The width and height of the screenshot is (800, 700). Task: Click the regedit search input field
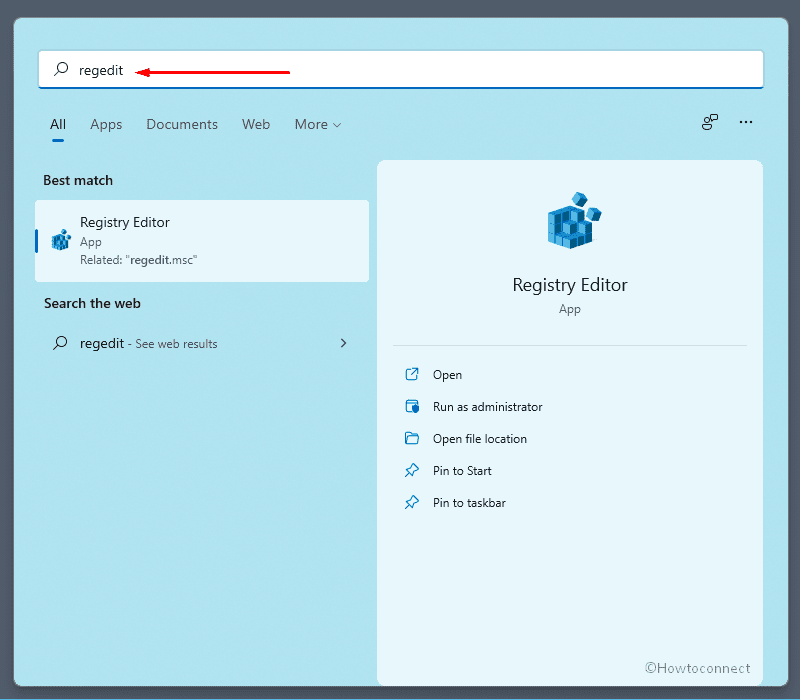(401, 69)
